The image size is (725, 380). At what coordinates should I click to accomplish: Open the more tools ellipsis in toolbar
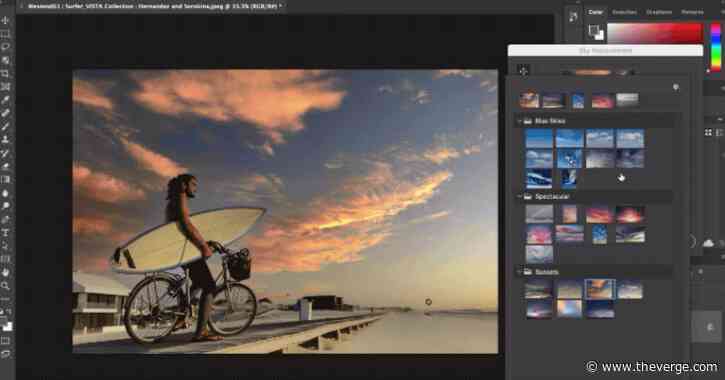pyautogui.click(x=6, y=299)
